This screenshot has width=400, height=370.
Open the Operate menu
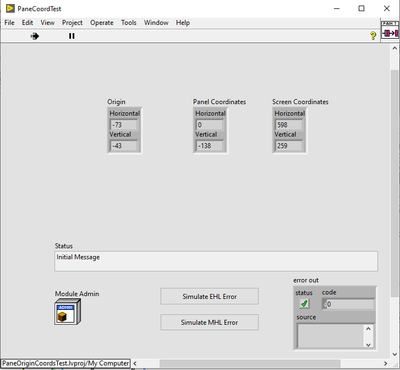102,23
